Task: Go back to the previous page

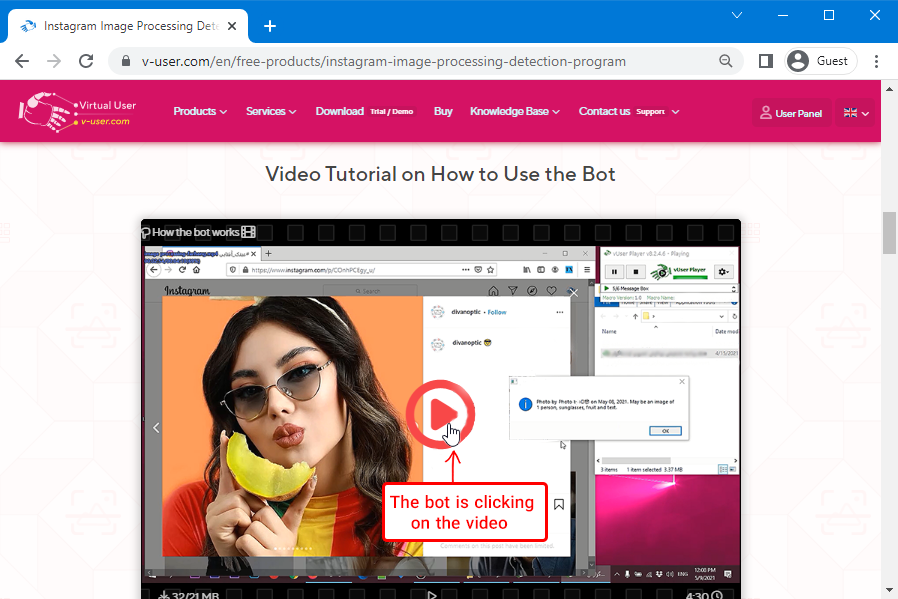Action: pyautogui.click(x=22, y=61)
